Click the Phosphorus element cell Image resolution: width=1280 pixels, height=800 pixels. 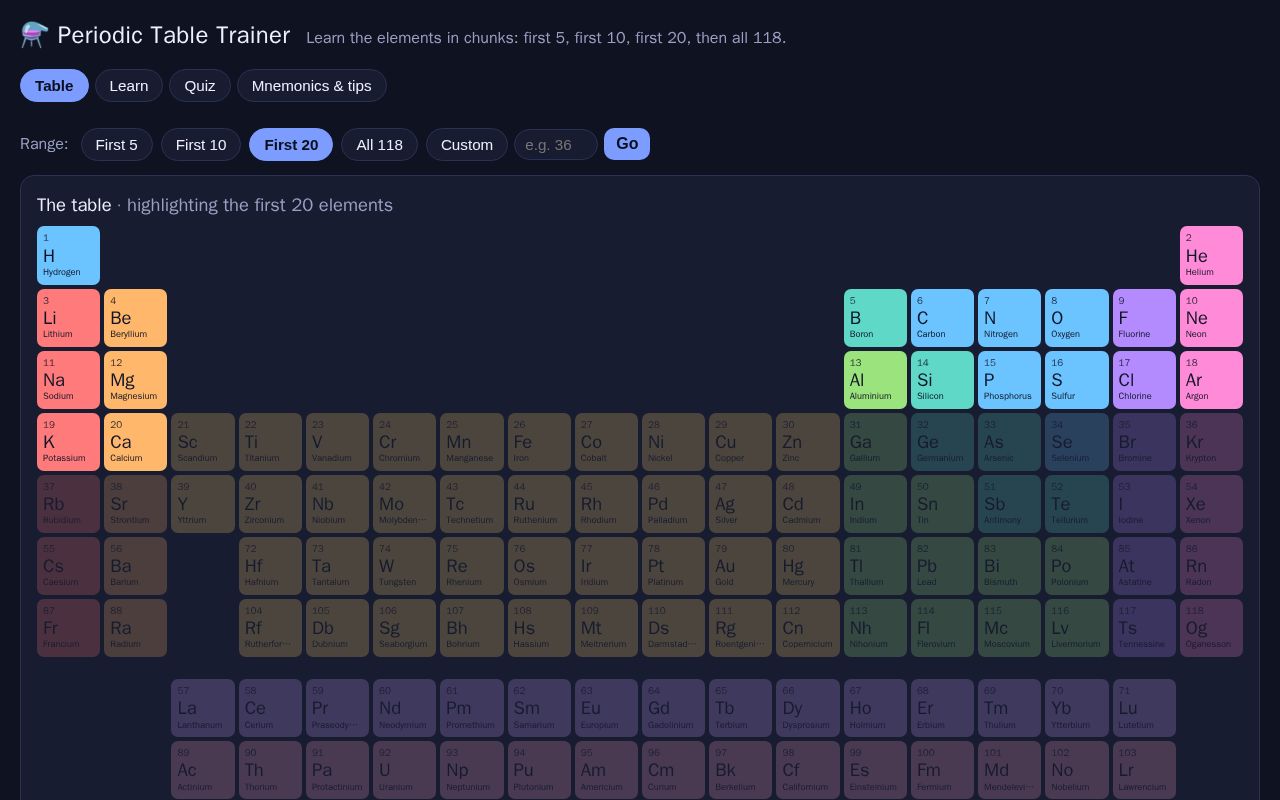1009,380
